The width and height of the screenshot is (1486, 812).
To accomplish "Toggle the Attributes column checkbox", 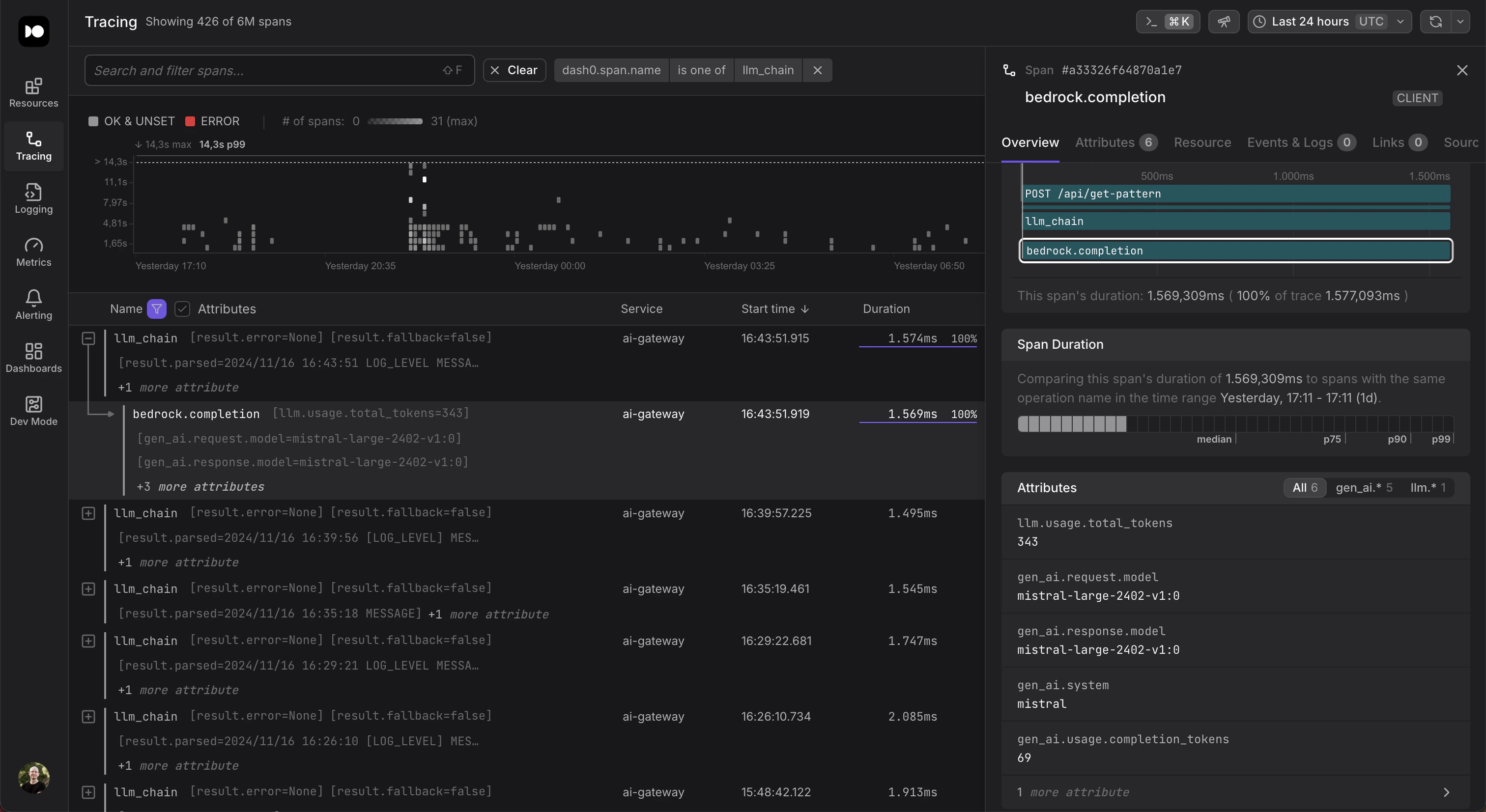I will tap(182, 309).
